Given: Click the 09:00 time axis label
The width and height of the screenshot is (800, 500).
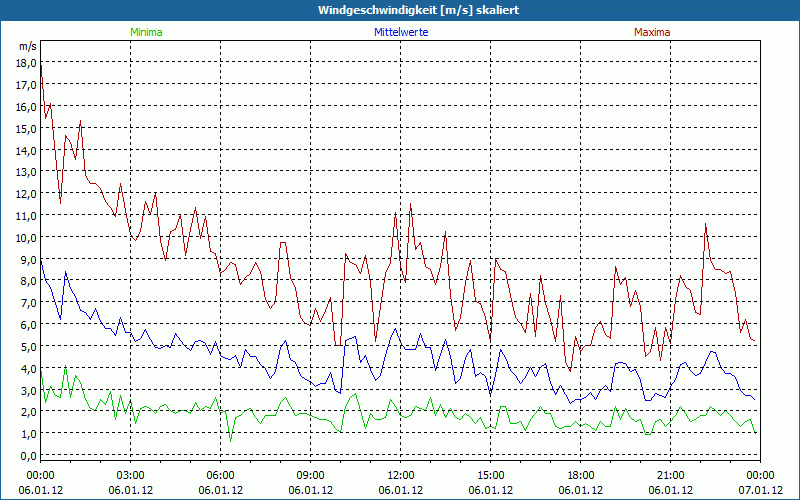Looking at the screenshot, I should (x=311, y=476).
